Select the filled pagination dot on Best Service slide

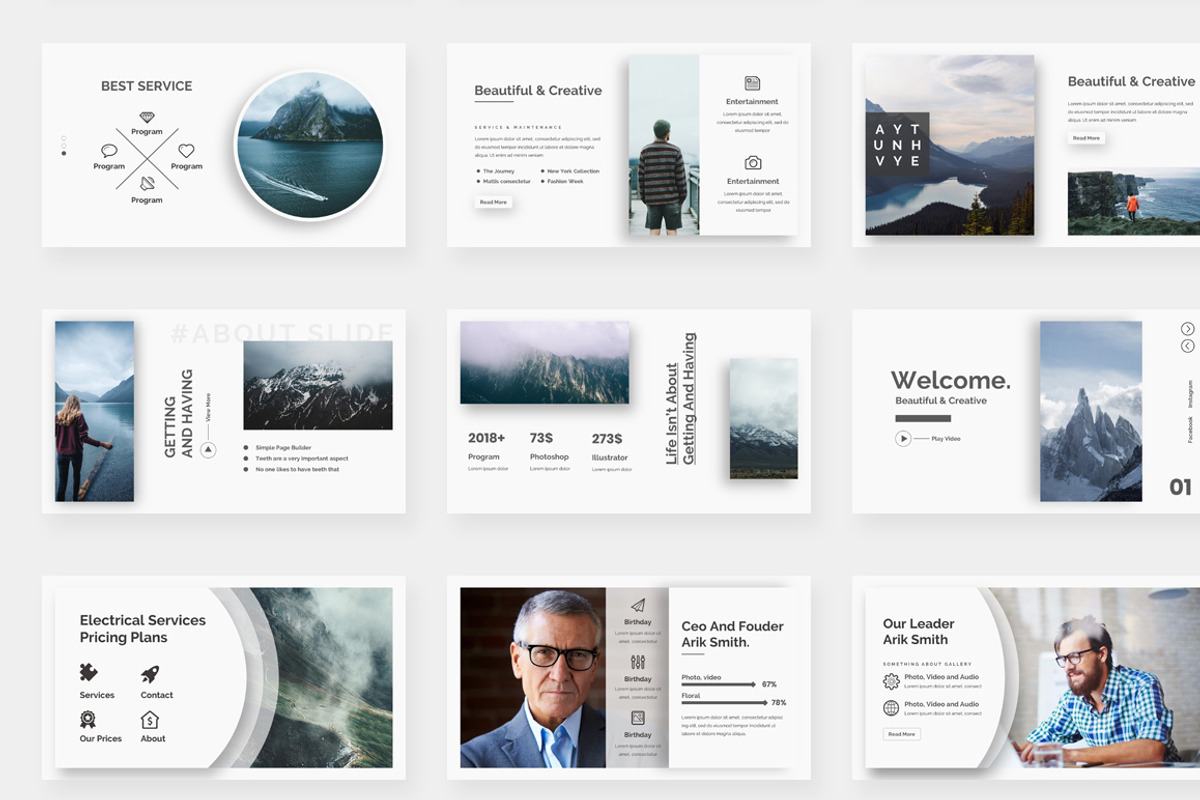click(64, 153)
